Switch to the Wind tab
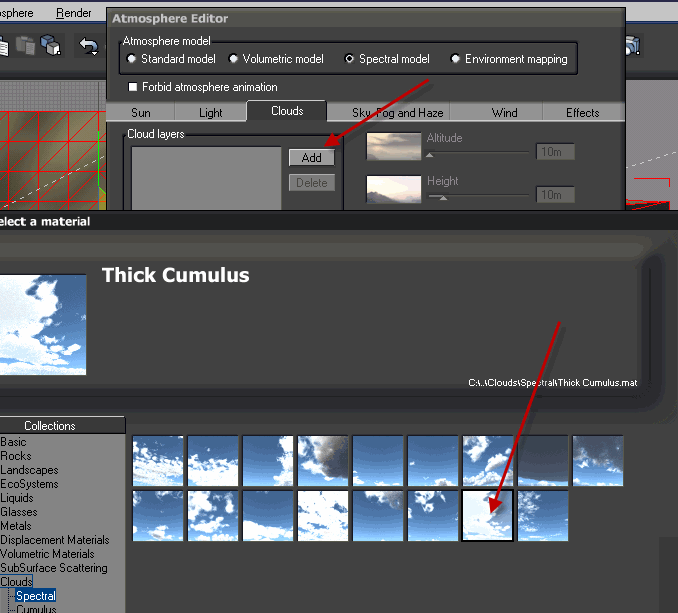Viewport: 678px width, 613px height. (x=504, y=113)
